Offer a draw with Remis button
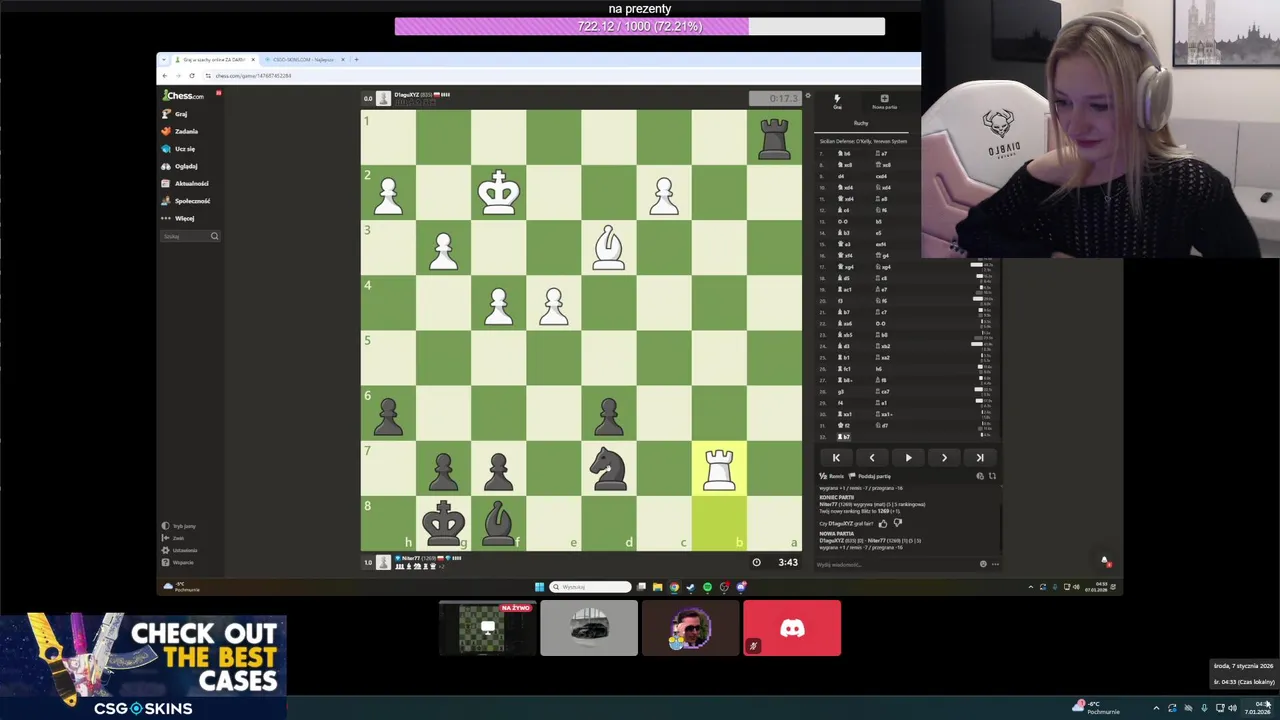The height and width of the screenshot is (720, 1280). [x=832, y=476]
